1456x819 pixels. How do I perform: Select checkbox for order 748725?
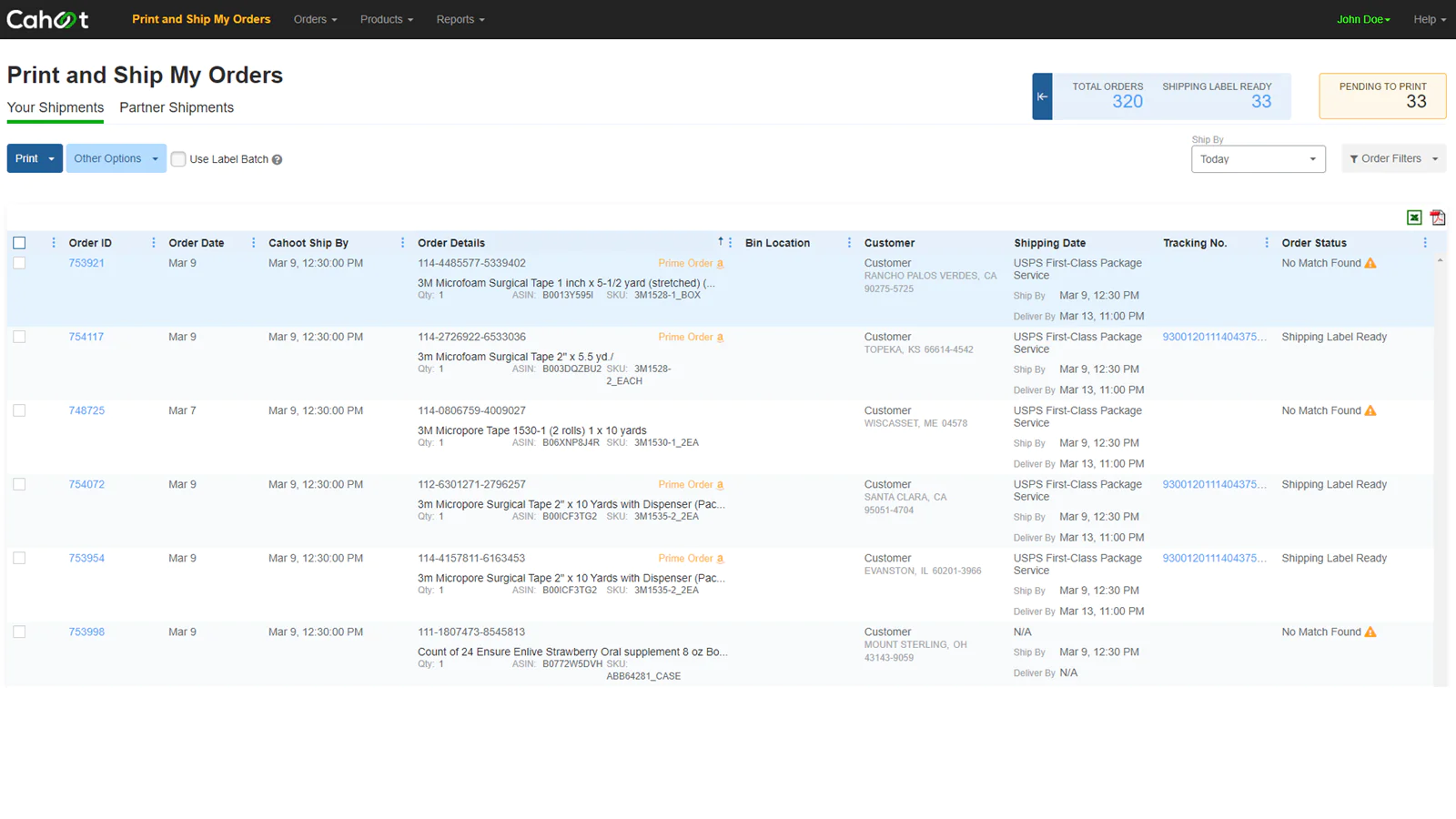pos(19,410)
